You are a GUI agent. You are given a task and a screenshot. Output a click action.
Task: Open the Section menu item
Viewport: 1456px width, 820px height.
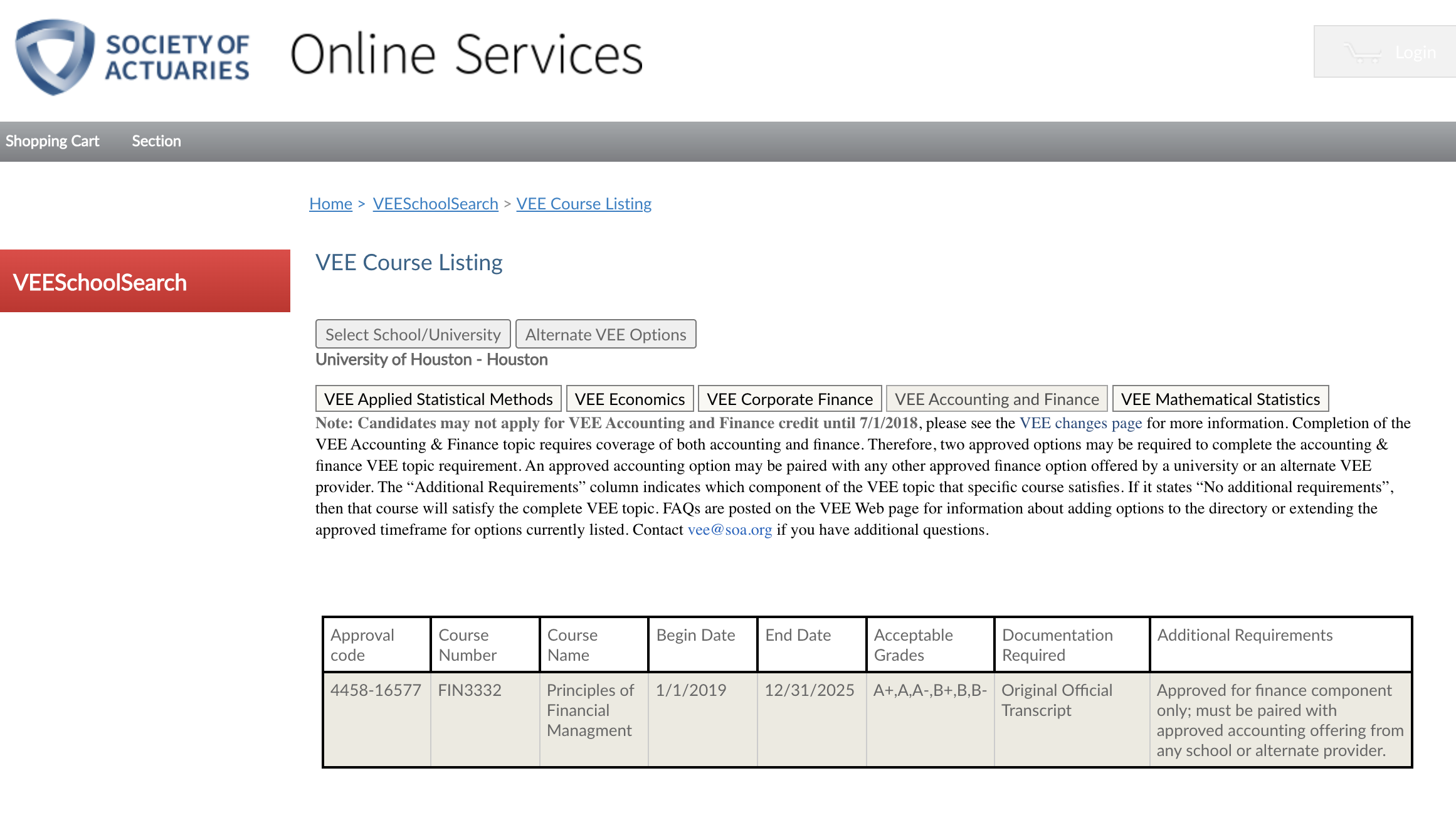156,141
